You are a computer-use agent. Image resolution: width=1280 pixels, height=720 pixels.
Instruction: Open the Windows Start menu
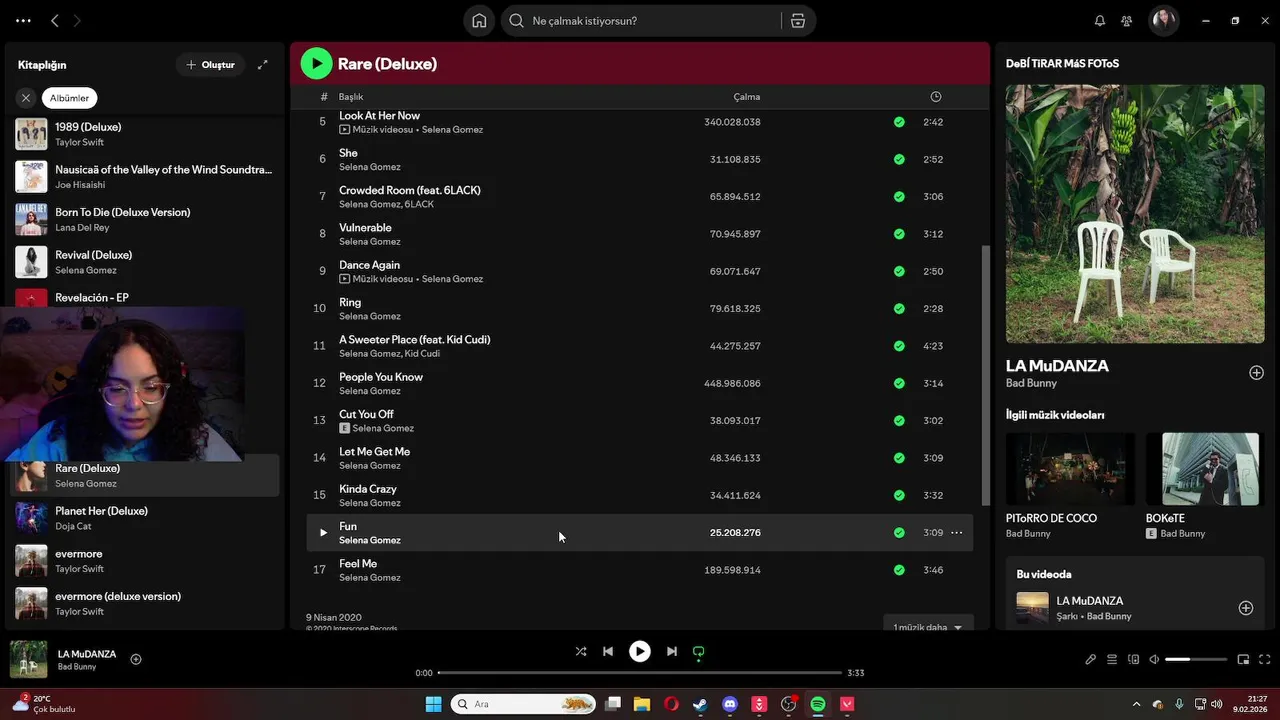click(433, 704)
